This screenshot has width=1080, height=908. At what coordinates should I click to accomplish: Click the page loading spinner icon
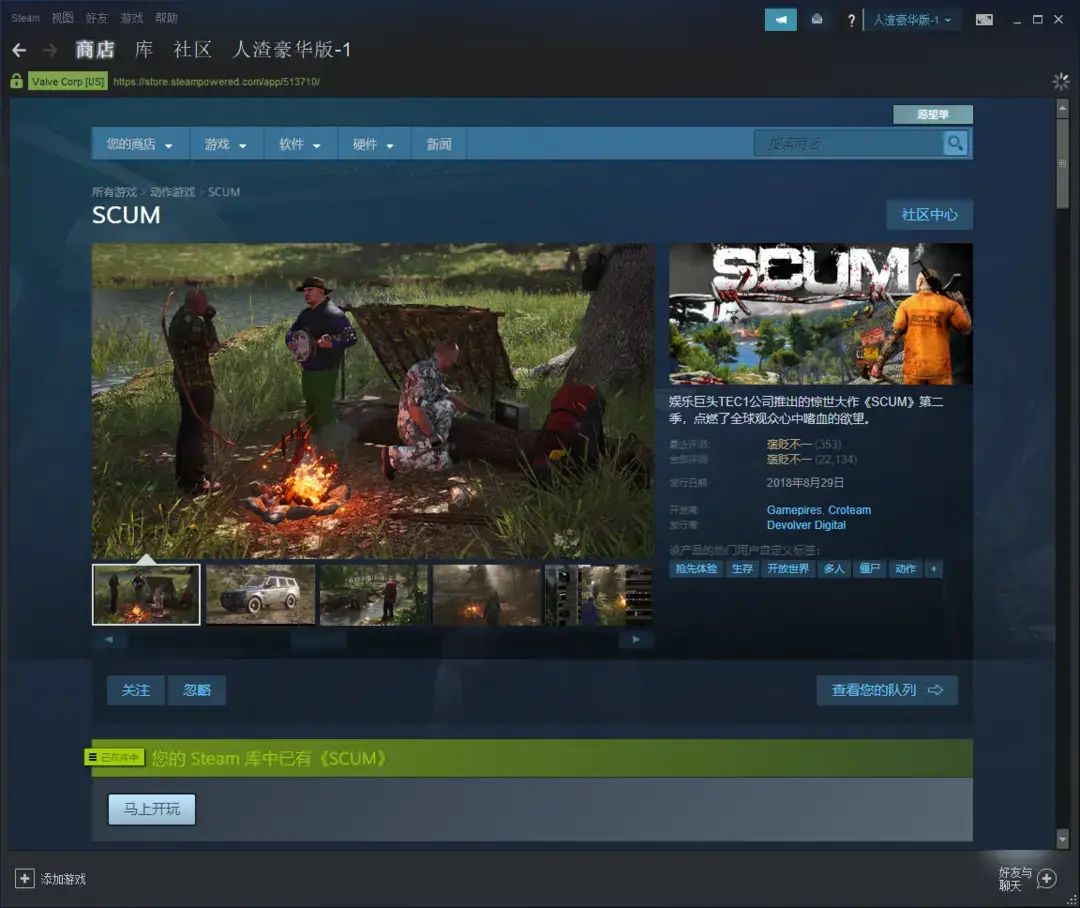[x=1061, y=82]
